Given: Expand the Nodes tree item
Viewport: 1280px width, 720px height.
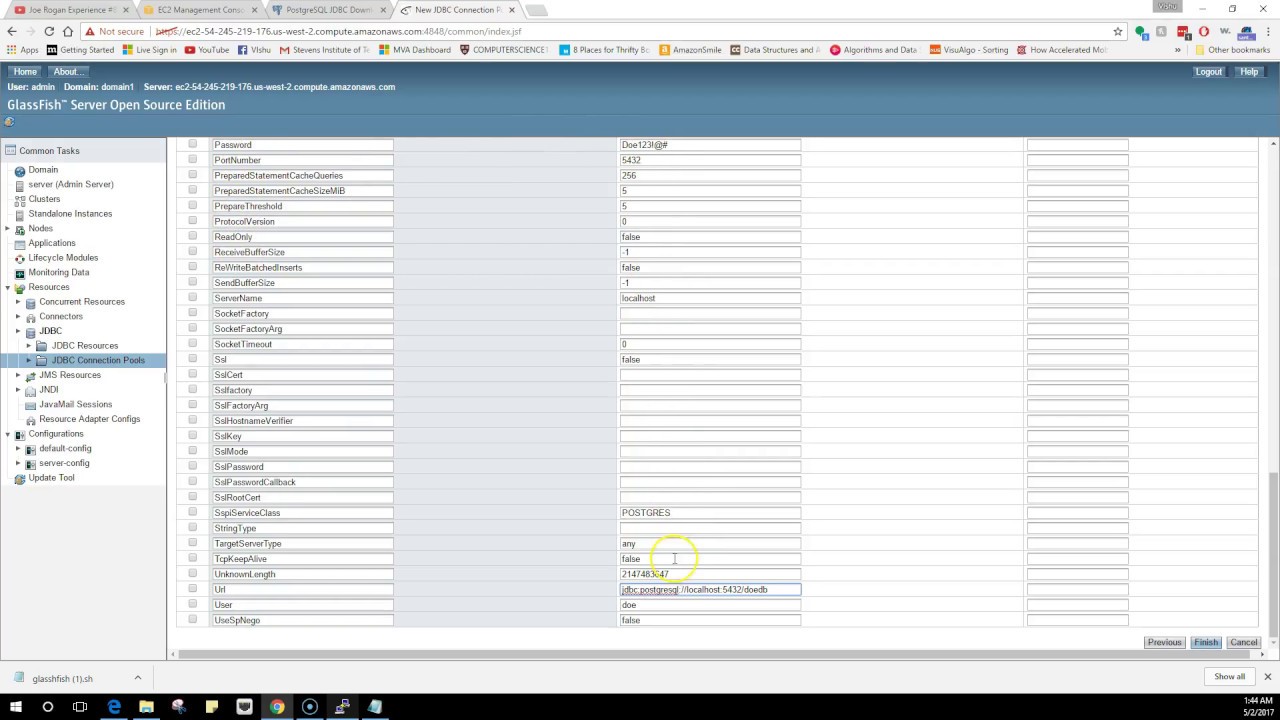Looking at the screenshot, I should click(8, 229).
